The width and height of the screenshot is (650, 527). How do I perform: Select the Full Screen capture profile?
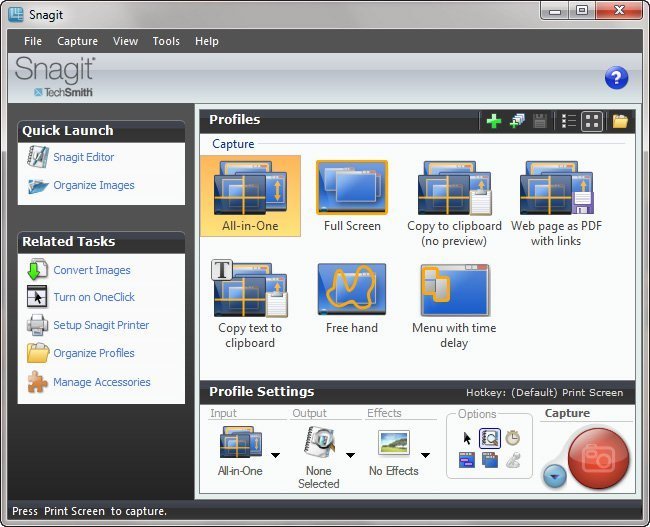coord(352,197)
